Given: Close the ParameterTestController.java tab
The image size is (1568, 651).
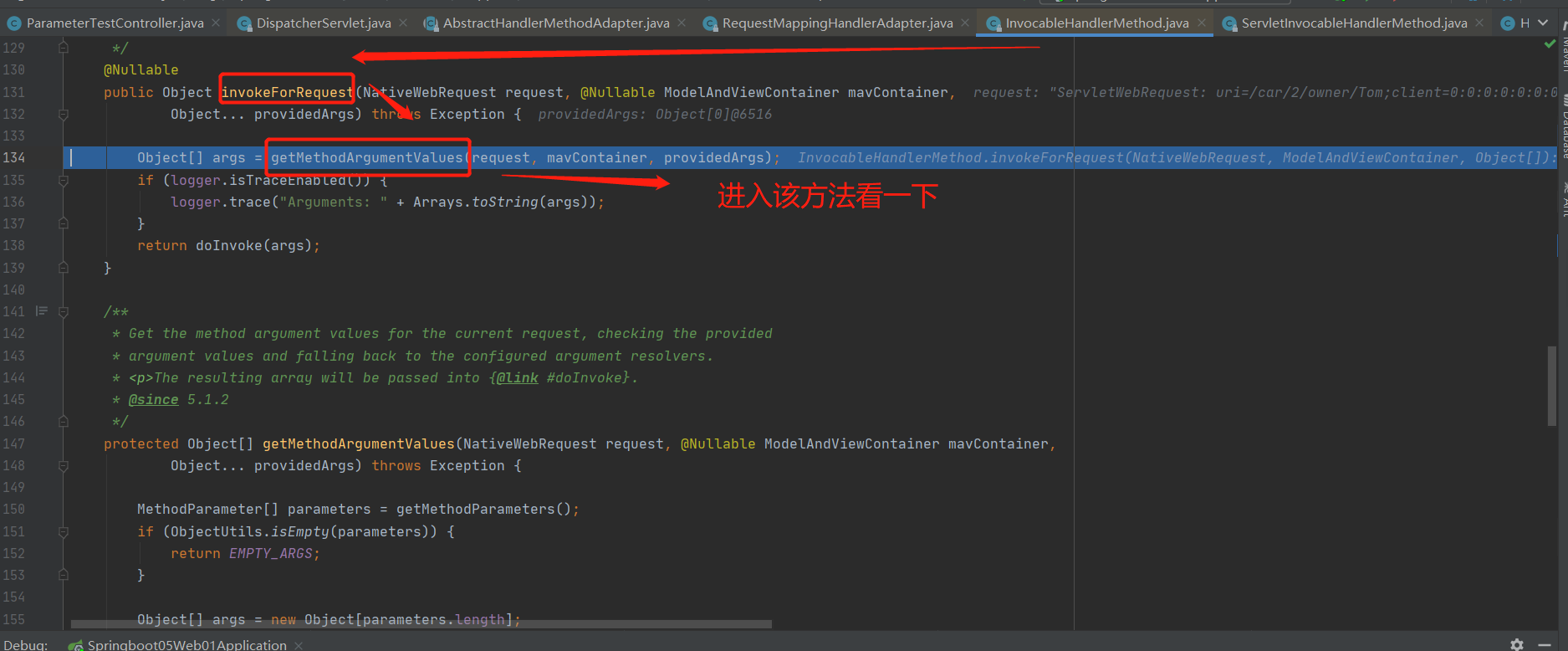Looking at the screenshot, I should 217,23.
